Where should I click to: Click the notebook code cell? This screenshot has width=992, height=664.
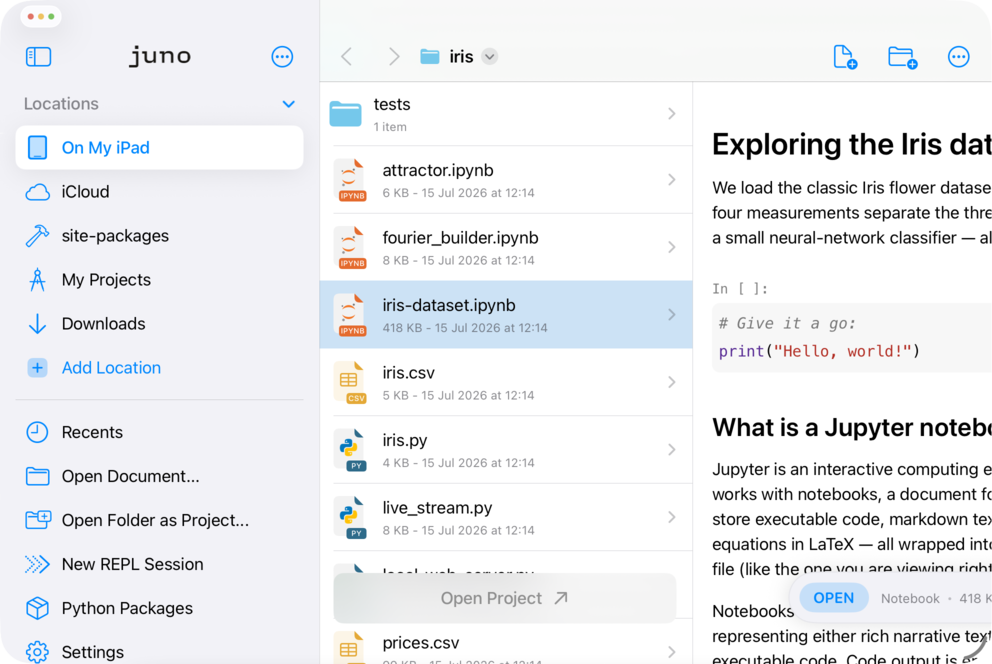[x=852, y=338]
